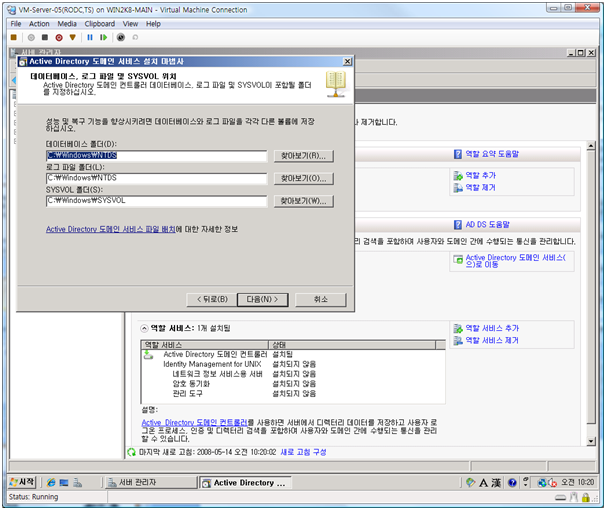606x510 pixels.
Task: Click the SYSVOL 폴더 path field
Action: 157,201
